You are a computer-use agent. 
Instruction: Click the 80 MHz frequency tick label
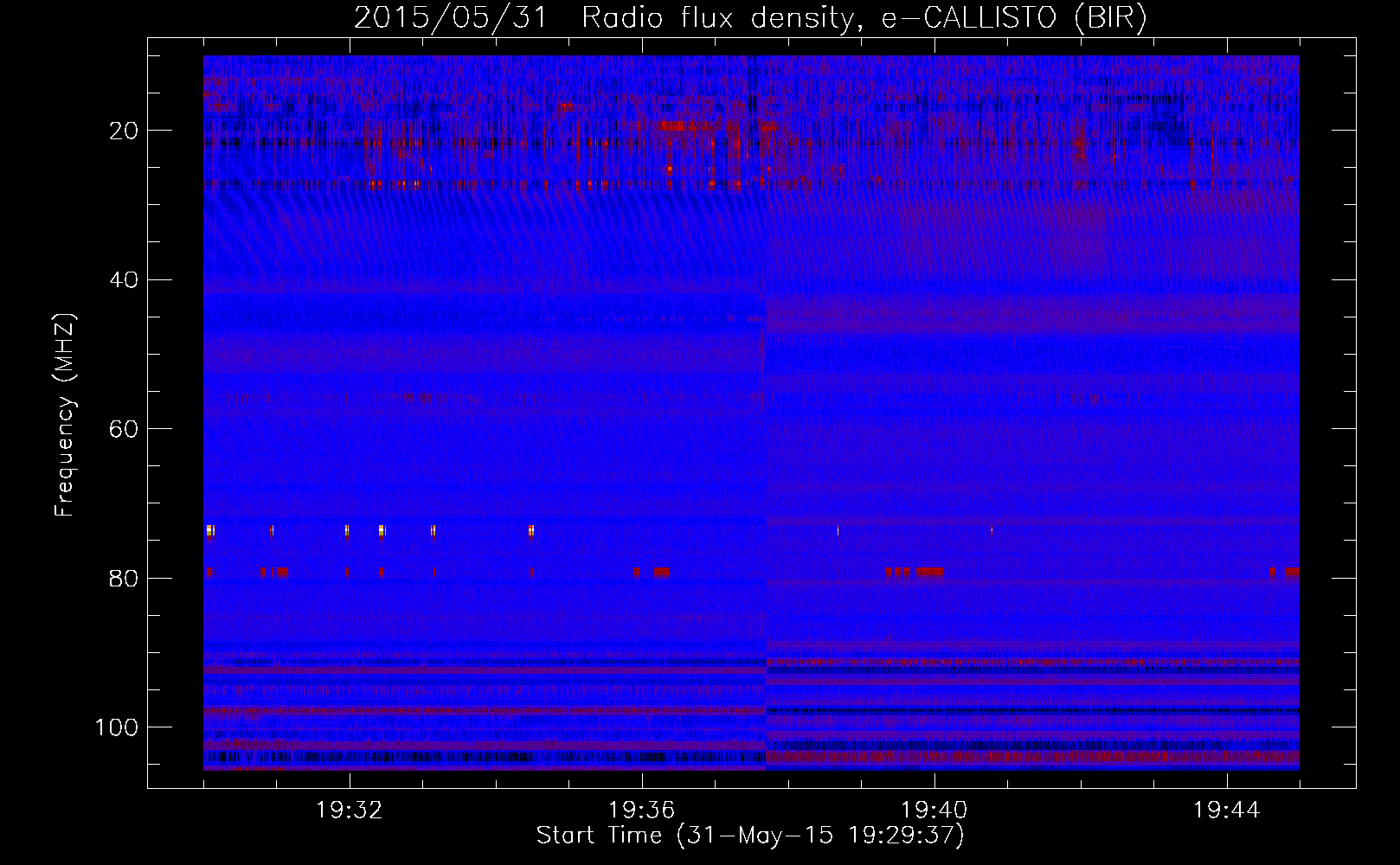pos(124,579)
